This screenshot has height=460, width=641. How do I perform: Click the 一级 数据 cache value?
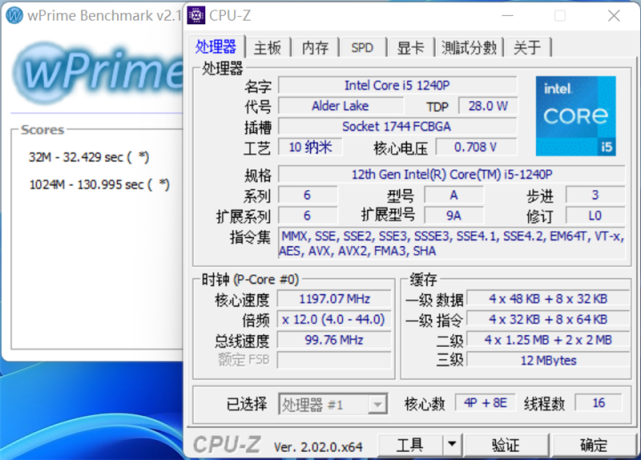pos(548,299)
